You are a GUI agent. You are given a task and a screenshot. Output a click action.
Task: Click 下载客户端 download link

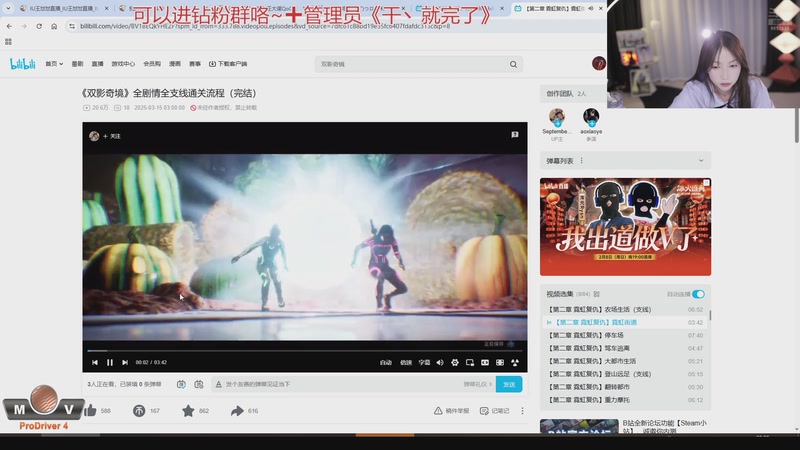tap(228, 64)
